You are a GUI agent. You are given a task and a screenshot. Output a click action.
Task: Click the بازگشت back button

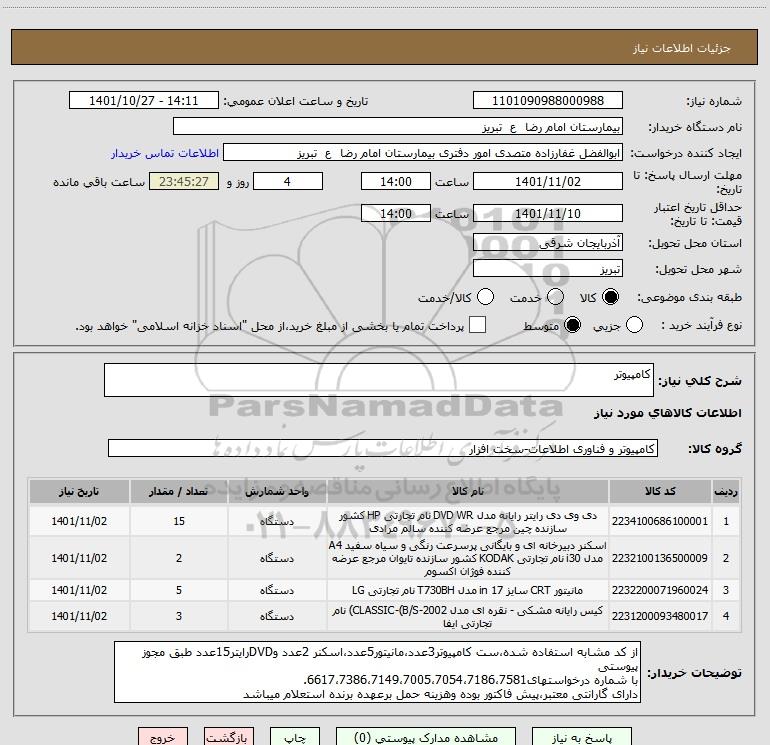tap(229, 738)
